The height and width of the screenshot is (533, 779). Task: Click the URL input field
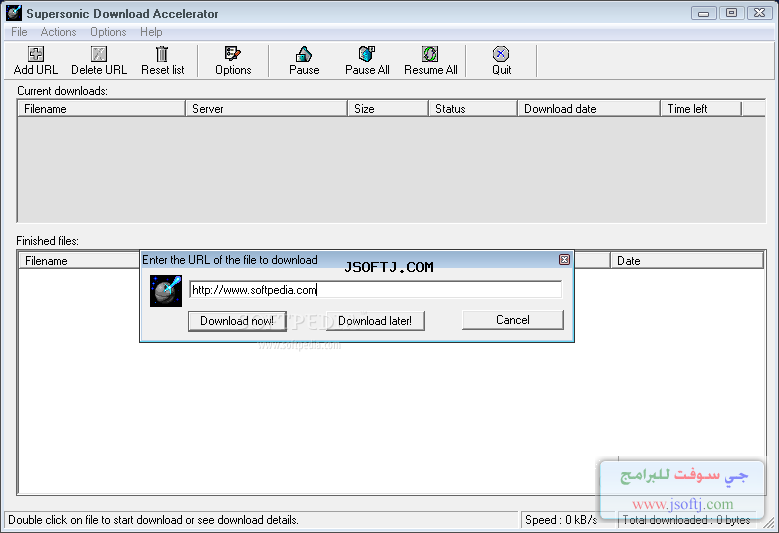tap(376, 290)
